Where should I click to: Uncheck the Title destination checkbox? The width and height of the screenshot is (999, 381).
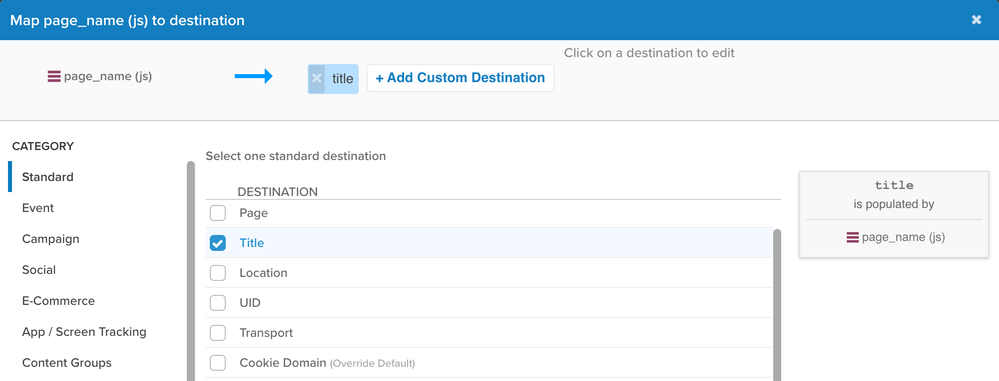coord(218,243)
